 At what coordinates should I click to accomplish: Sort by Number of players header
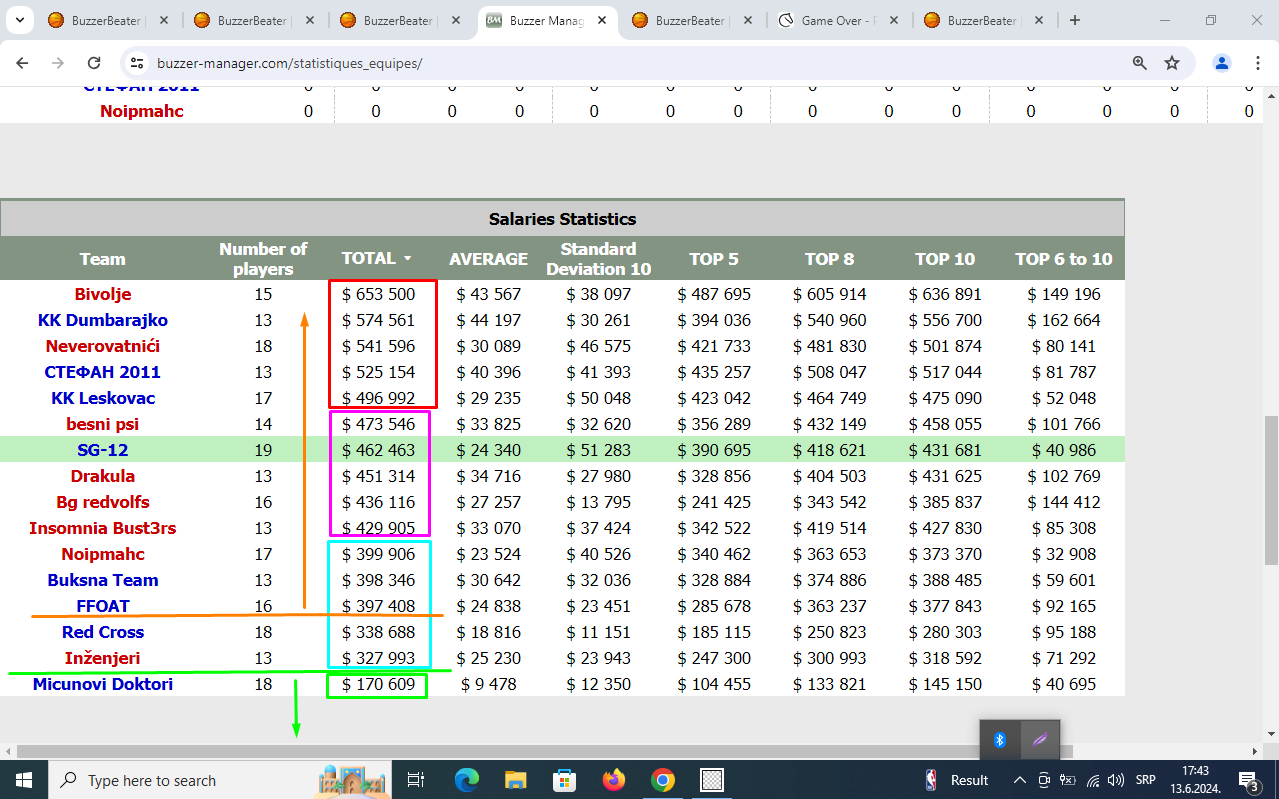(263, 258)
